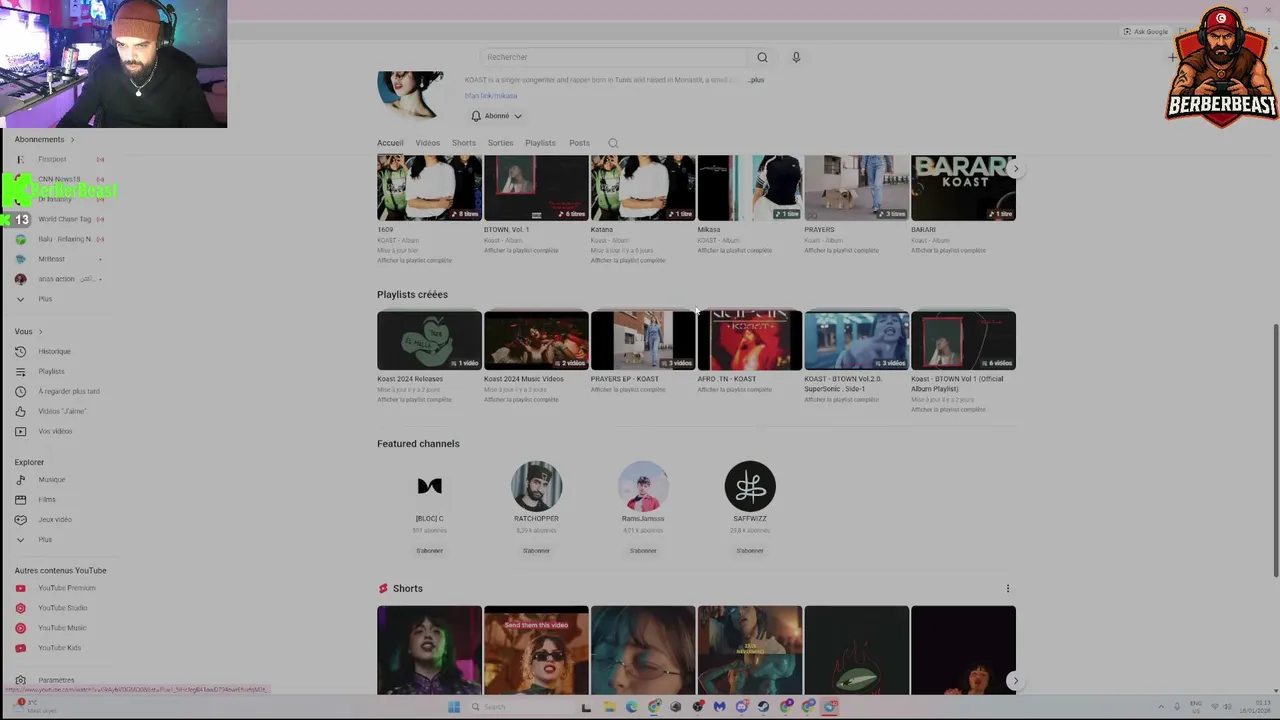Expand the Abonnements section header
The image size is (1280, 720).
44,139
